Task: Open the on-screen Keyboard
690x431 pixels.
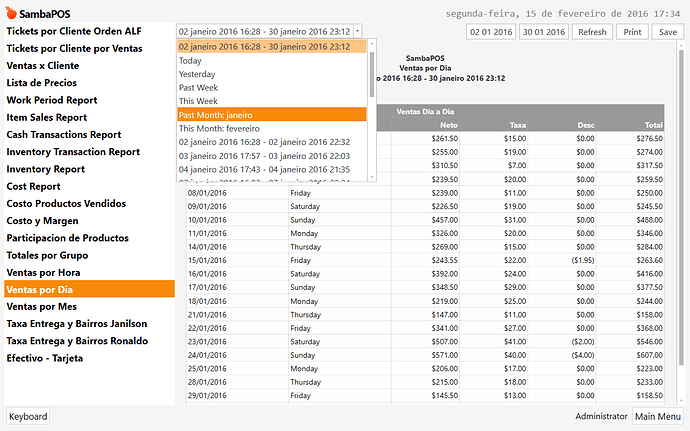Action: (x=28, y=416)
